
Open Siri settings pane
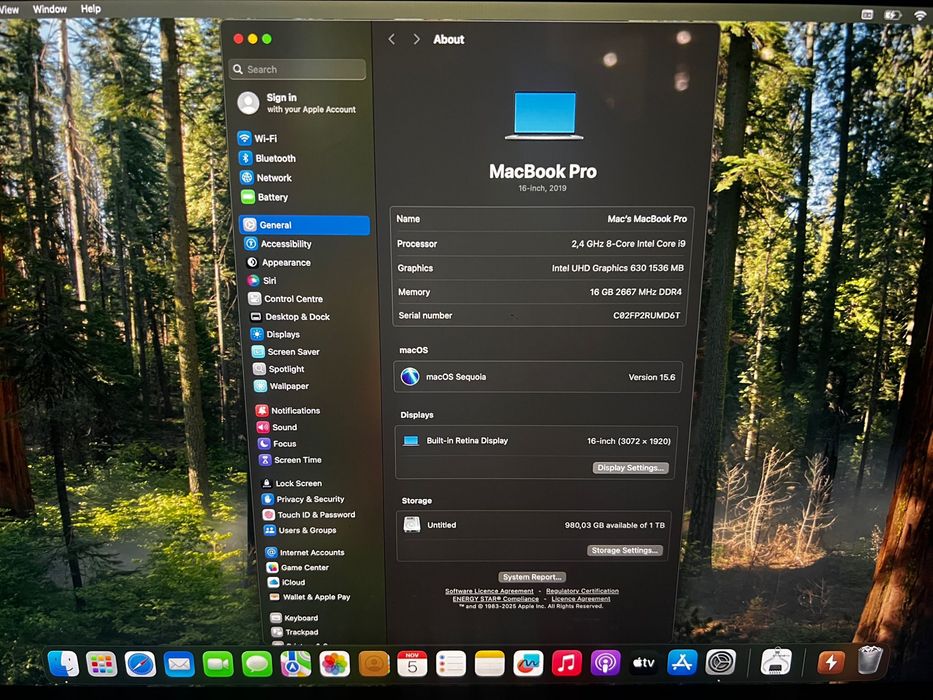[262, 280]
